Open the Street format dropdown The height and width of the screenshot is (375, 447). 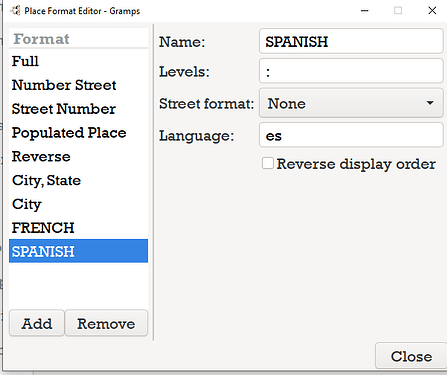351,103
